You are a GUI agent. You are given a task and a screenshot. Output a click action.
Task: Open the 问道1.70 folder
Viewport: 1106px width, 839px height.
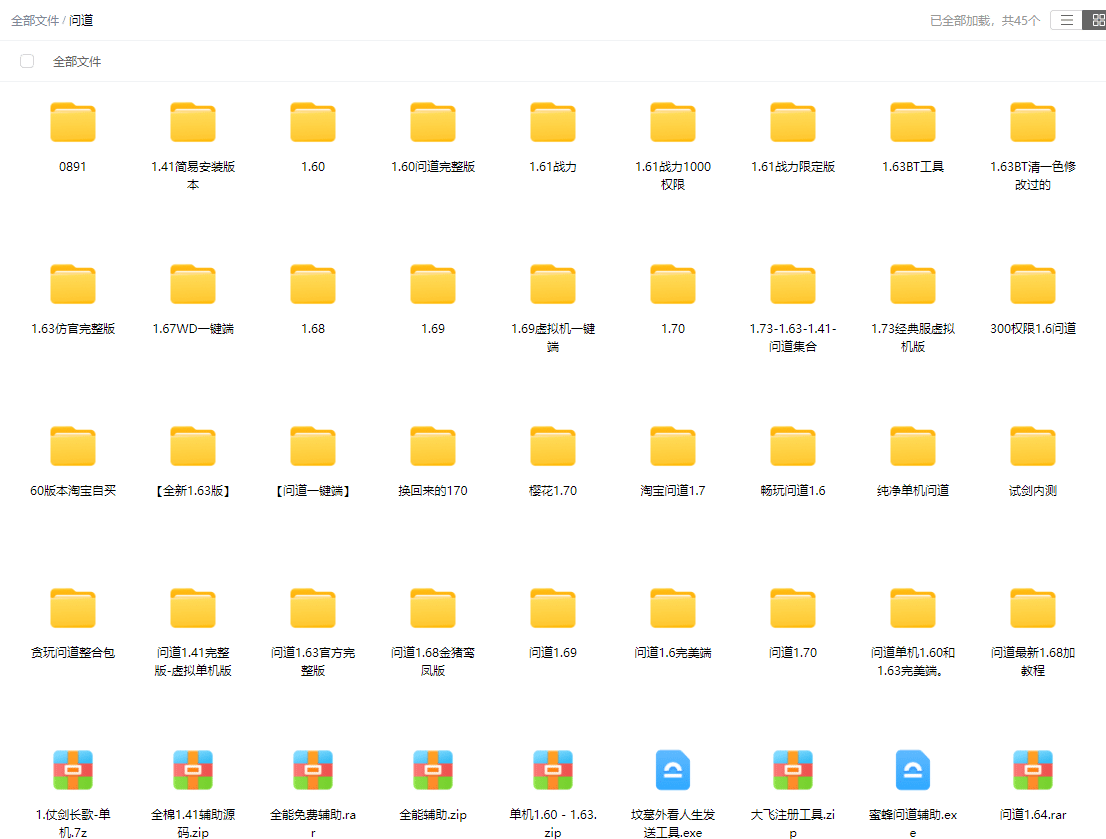point(793,608)
